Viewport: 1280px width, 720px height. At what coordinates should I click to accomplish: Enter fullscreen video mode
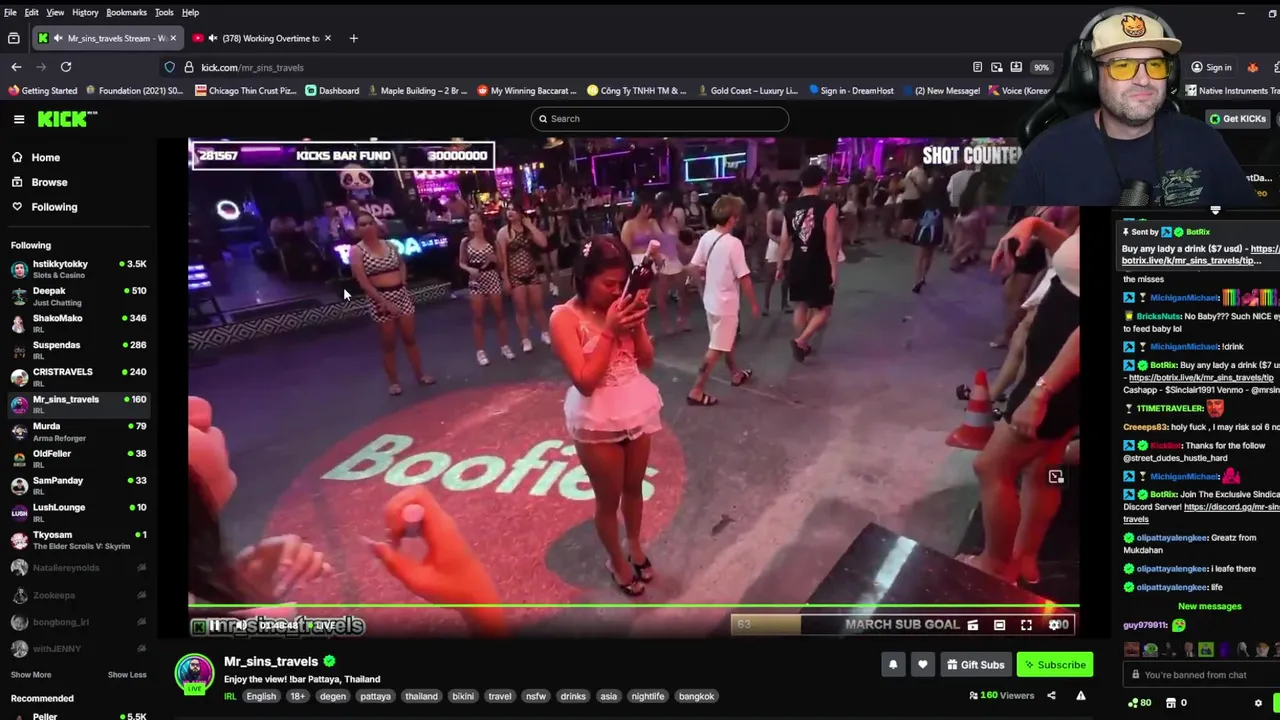(1026, 625)
